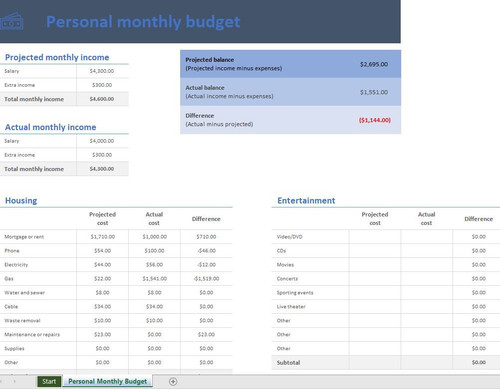Screen dimensions: 500x389
Task: Select Electricity difference -$12.00
Action: tap(206, 265)
